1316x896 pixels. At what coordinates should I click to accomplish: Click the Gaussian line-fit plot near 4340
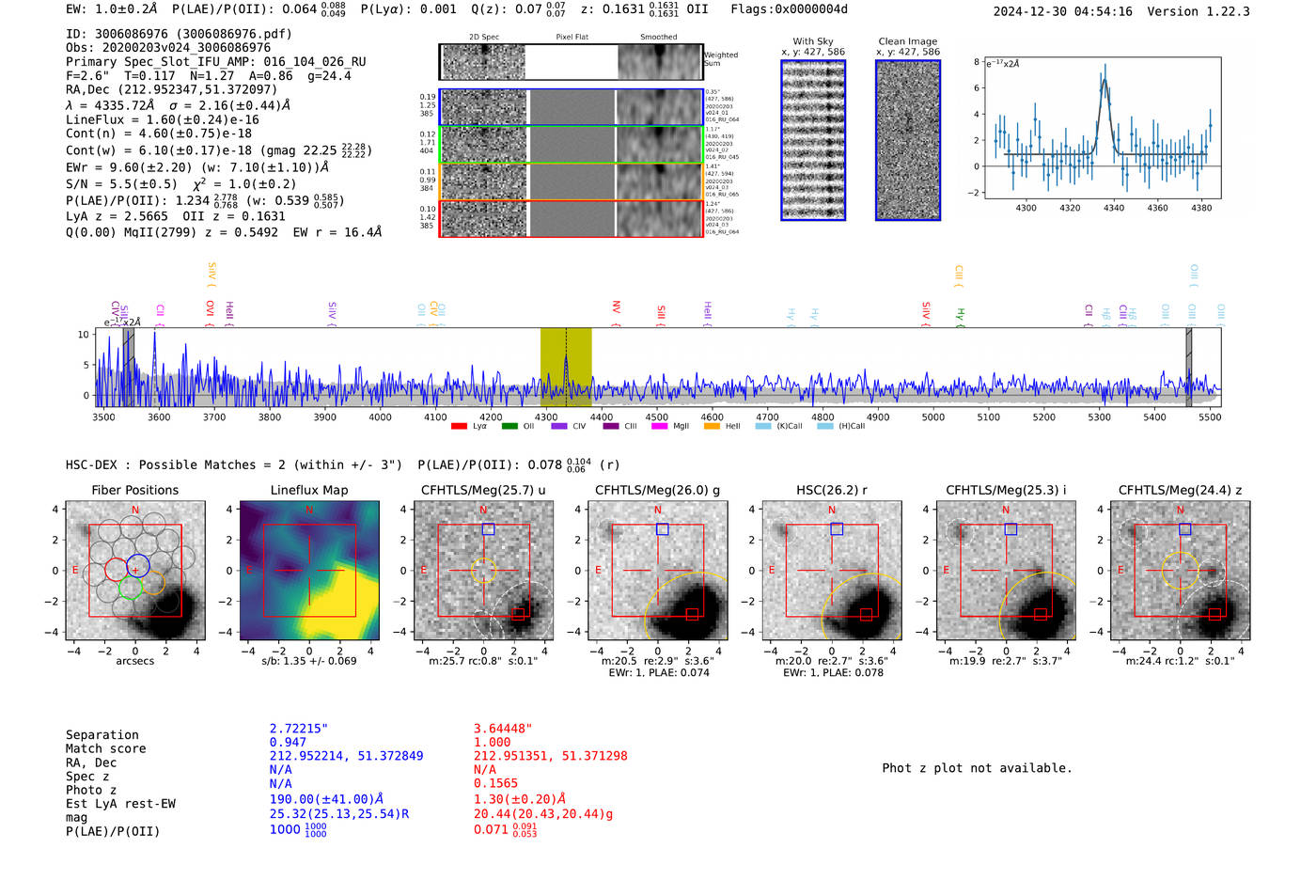point(1102,128)
